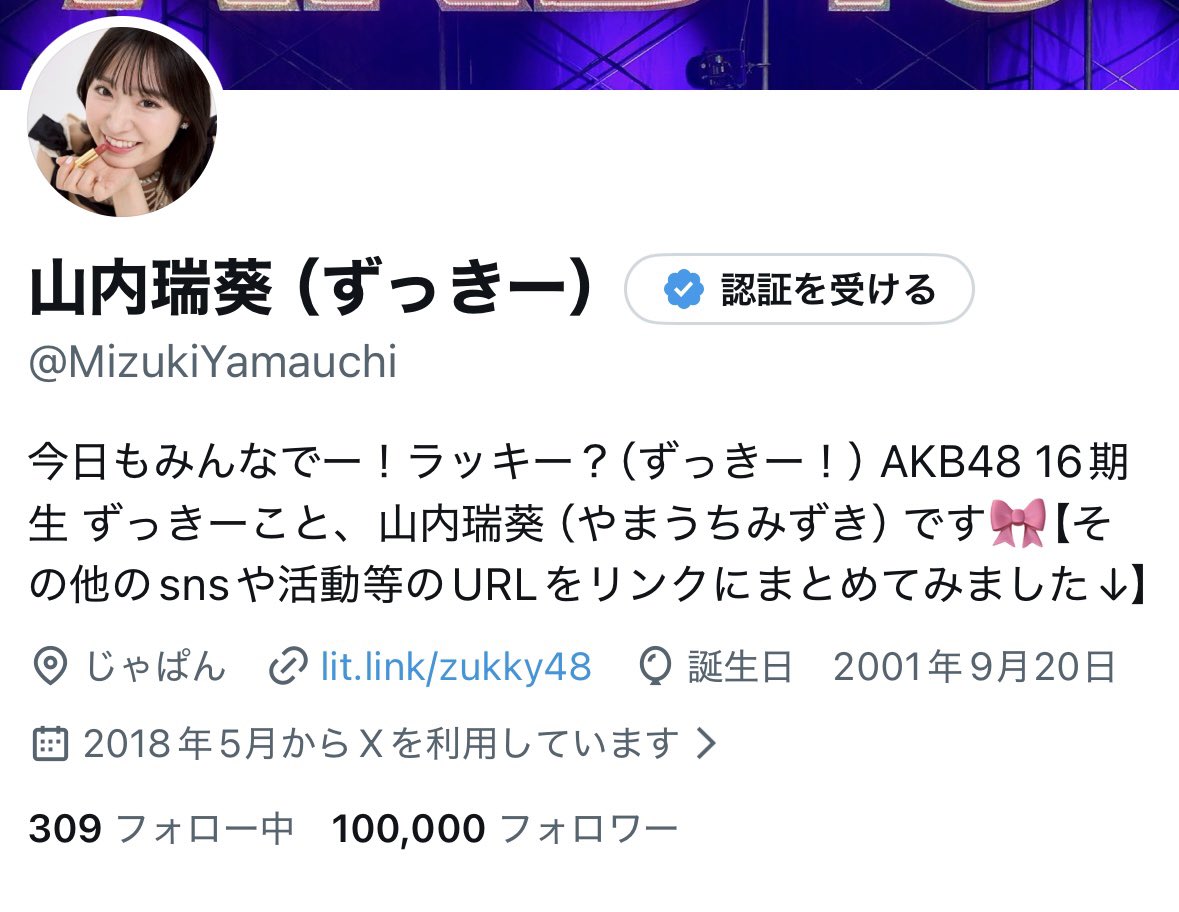The height and width of the screenshot is (912, 1179).
Task: Click the blue verified badge icon
Action: coord(683,289)
